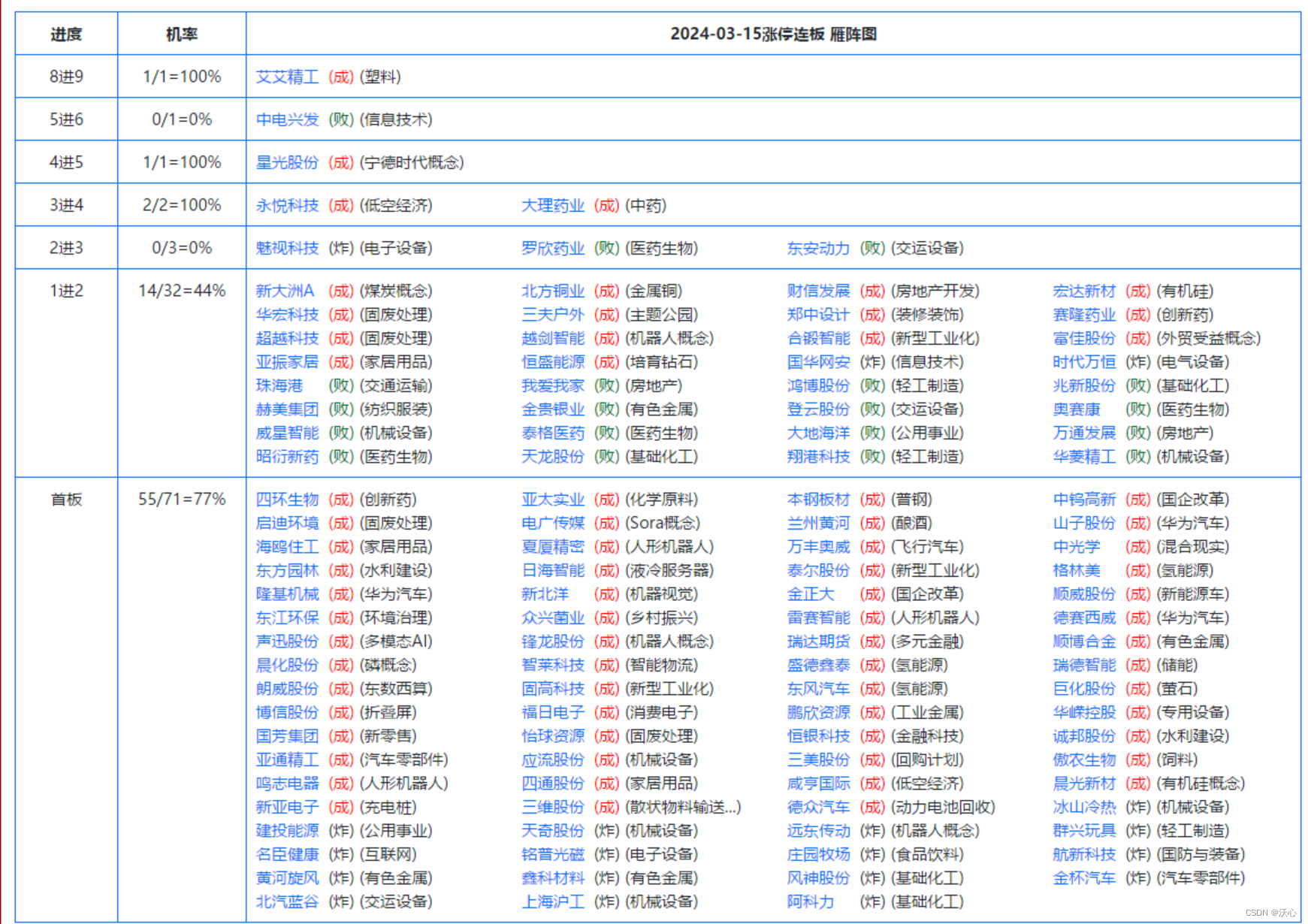Open the 北汽蓝谷 link

tap(287, 901)
